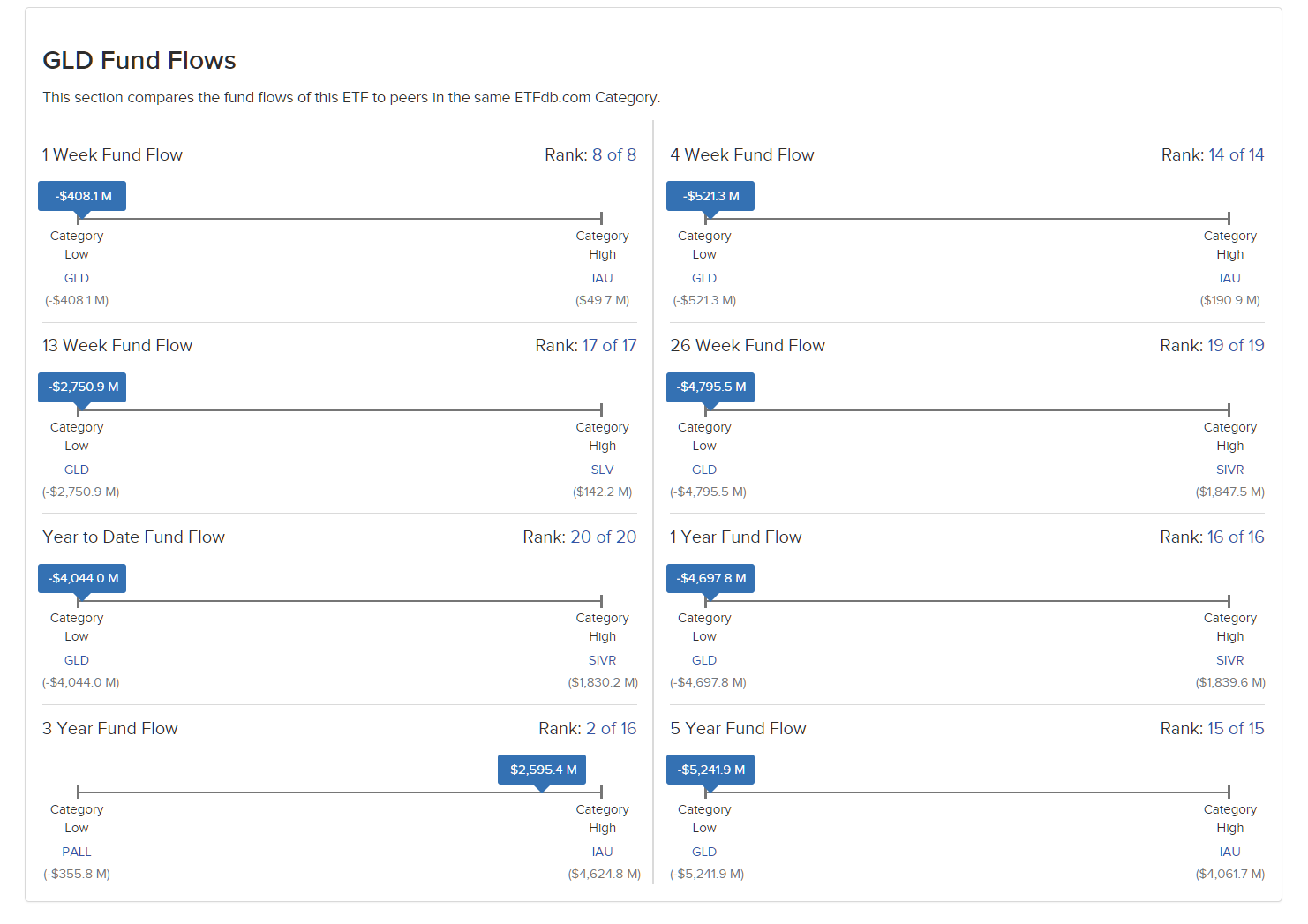
Task: Select the '4 Week Fund Flow' title
Action: point(742,155)
